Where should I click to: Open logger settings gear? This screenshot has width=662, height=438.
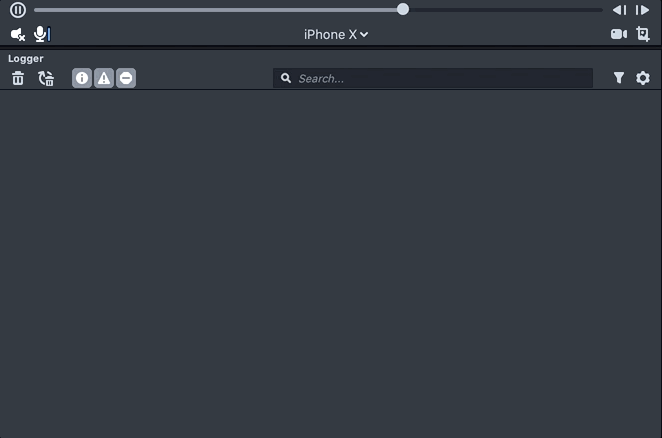click(643, 78)
